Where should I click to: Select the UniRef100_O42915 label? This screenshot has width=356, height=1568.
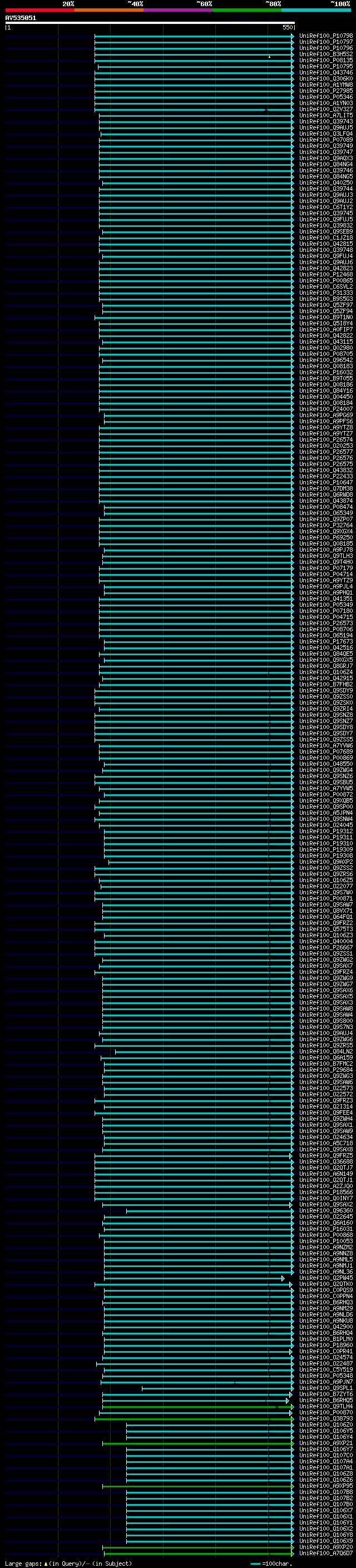pos(325,678)
